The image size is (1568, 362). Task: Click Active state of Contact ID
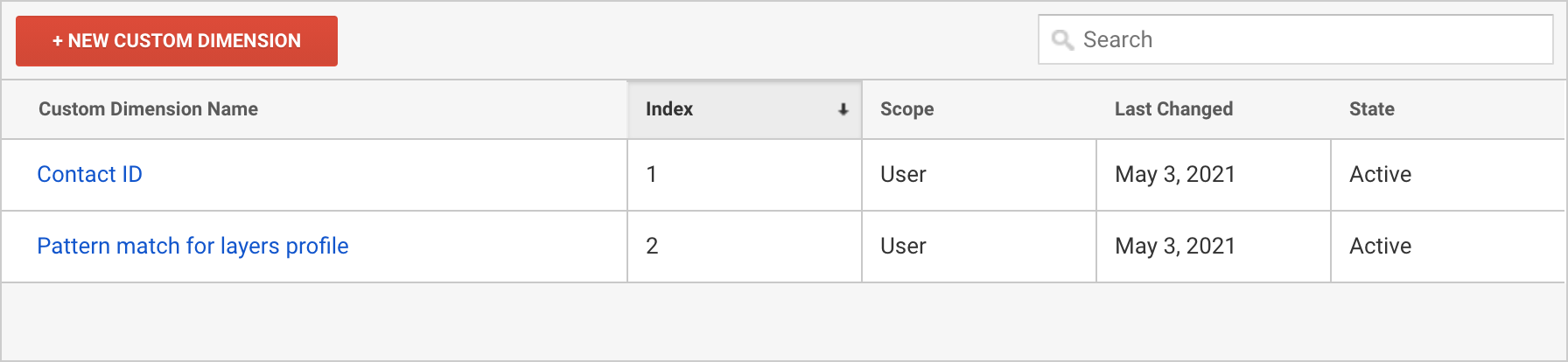pos(1380,174)
